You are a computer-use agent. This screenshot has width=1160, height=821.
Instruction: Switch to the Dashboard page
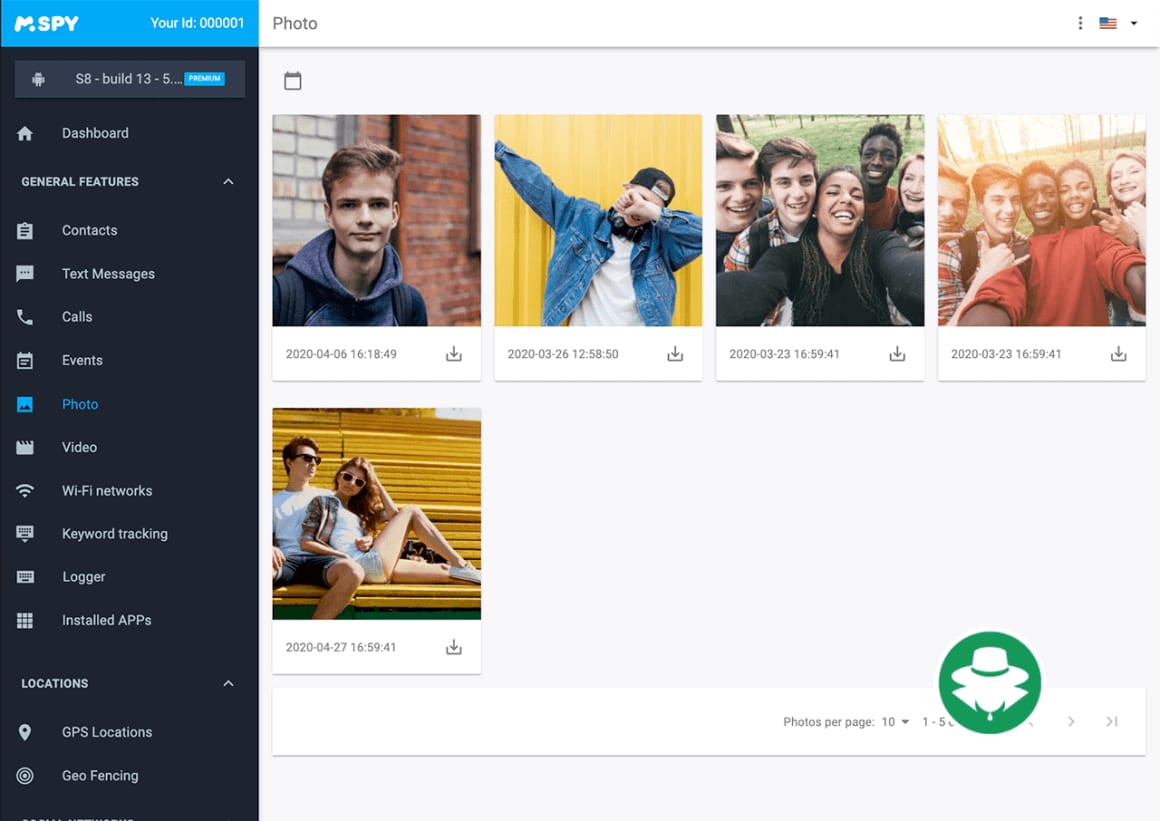point(95,132)
